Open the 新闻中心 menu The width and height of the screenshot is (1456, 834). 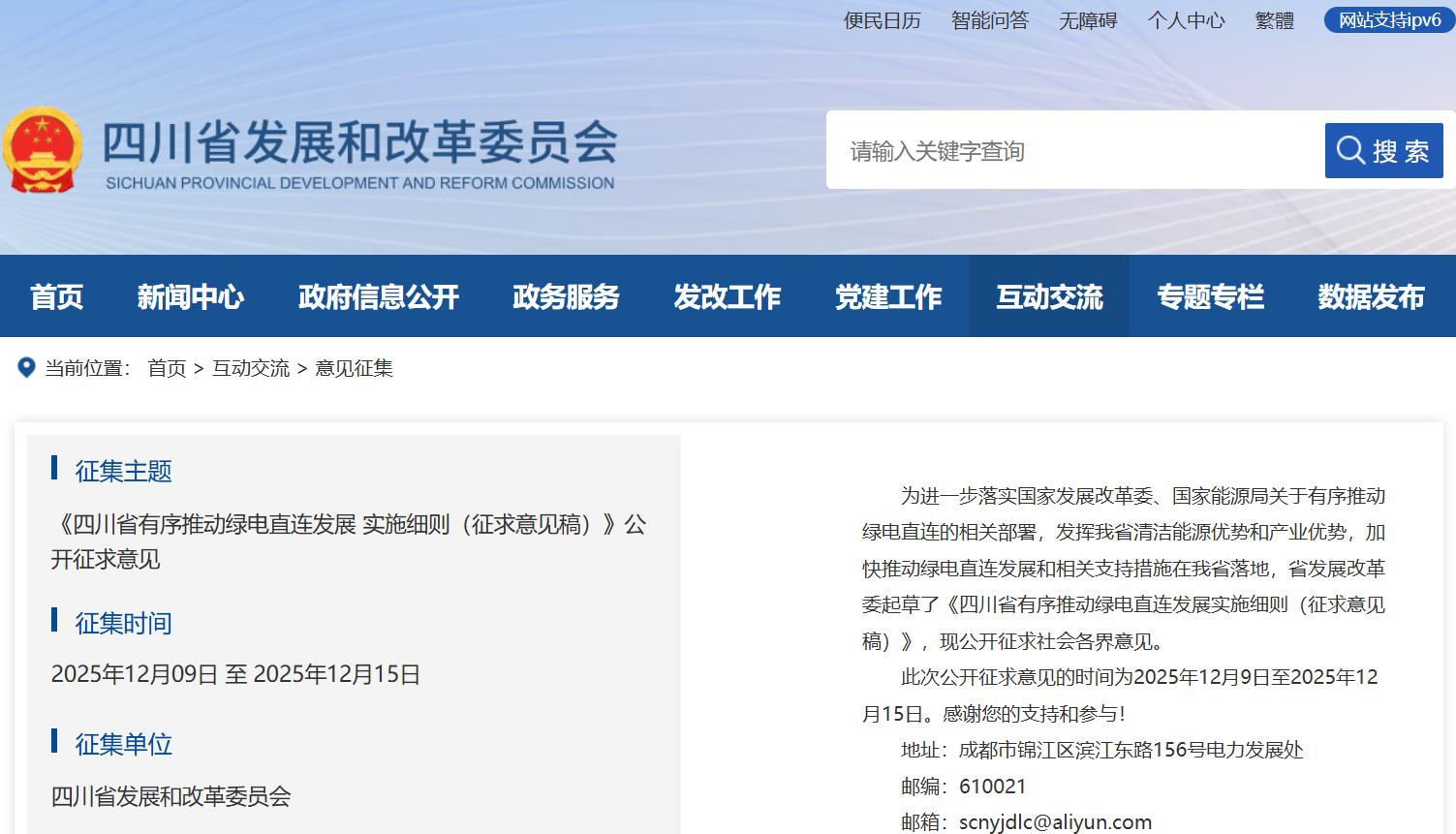pos(190,296)
